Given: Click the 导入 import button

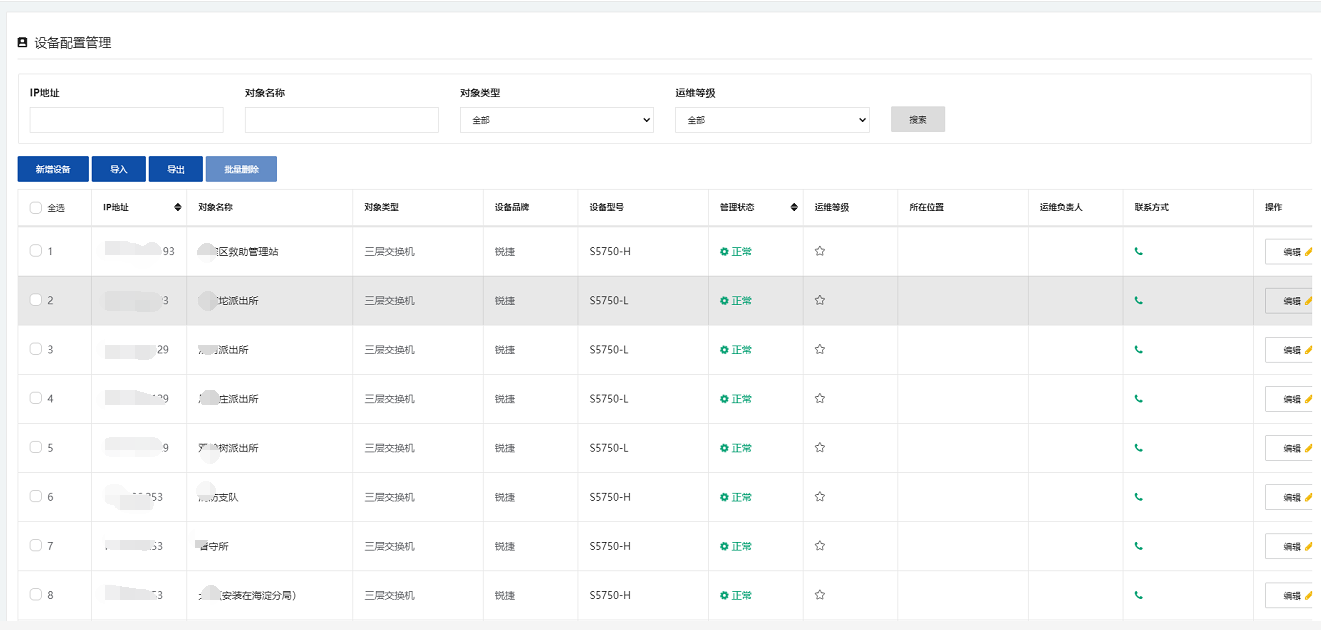Looking at the screenshot, I should 119,169.
